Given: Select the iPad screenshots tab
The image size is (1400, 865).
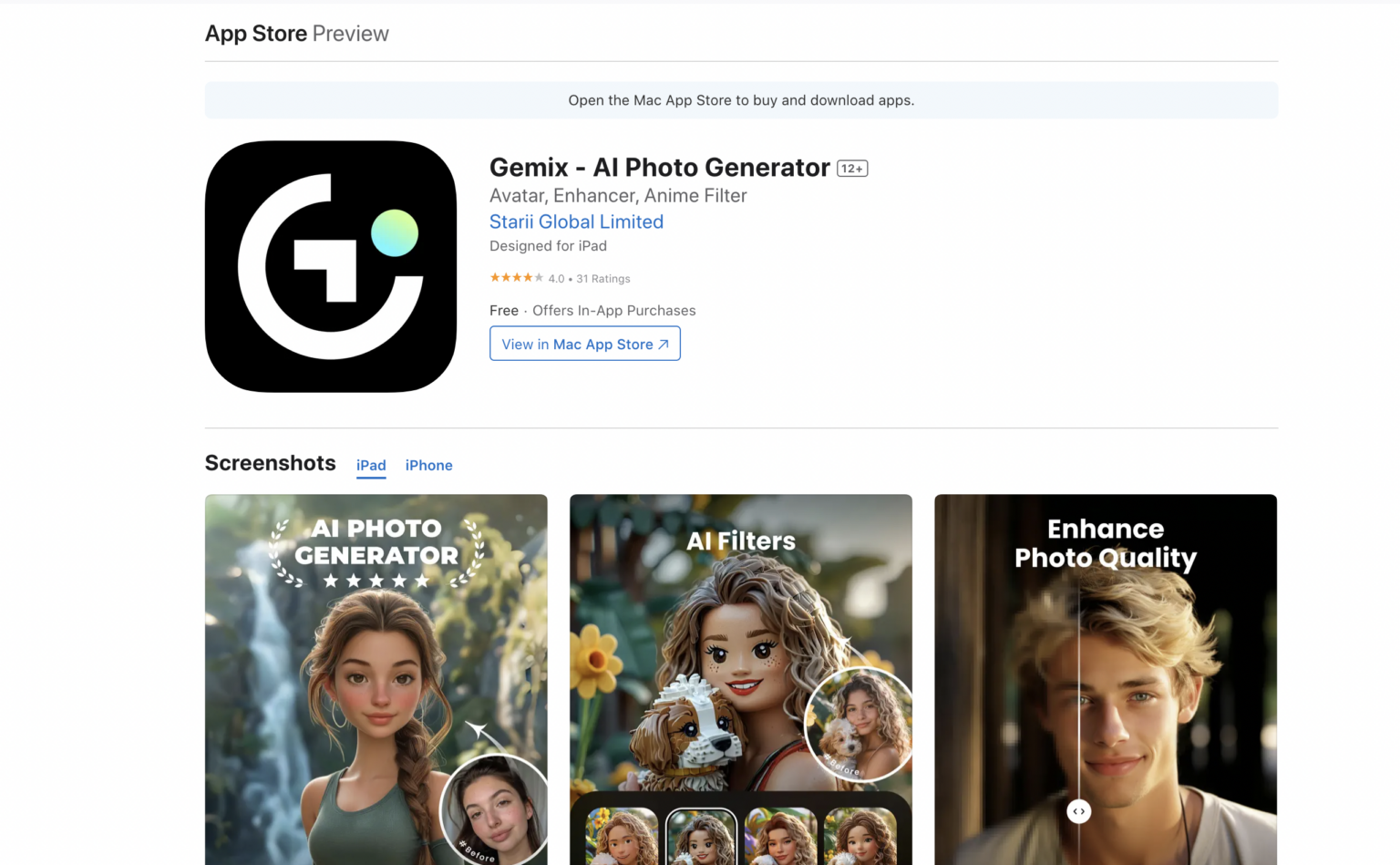Looking at the screenshot, I should (x=371, y=465).
